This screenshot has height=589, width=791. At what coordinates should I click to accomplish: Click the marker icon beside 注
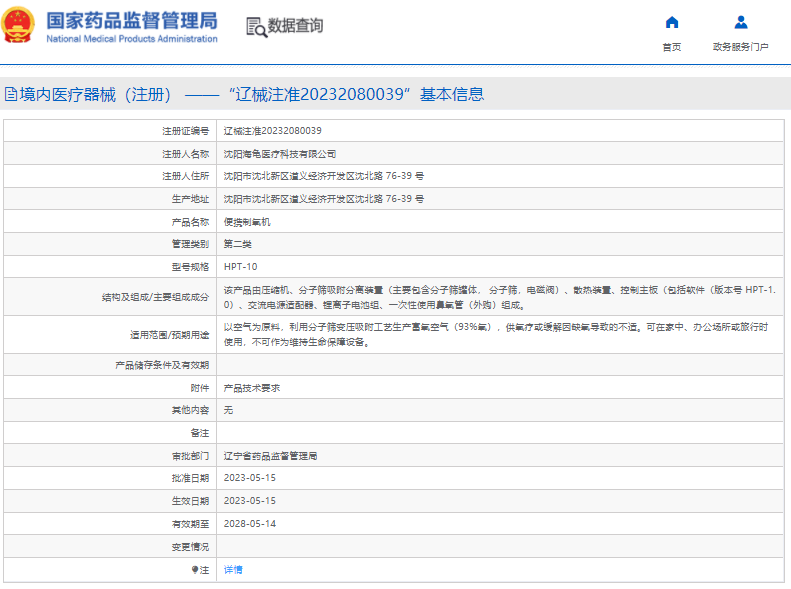[x=195, y=570]
